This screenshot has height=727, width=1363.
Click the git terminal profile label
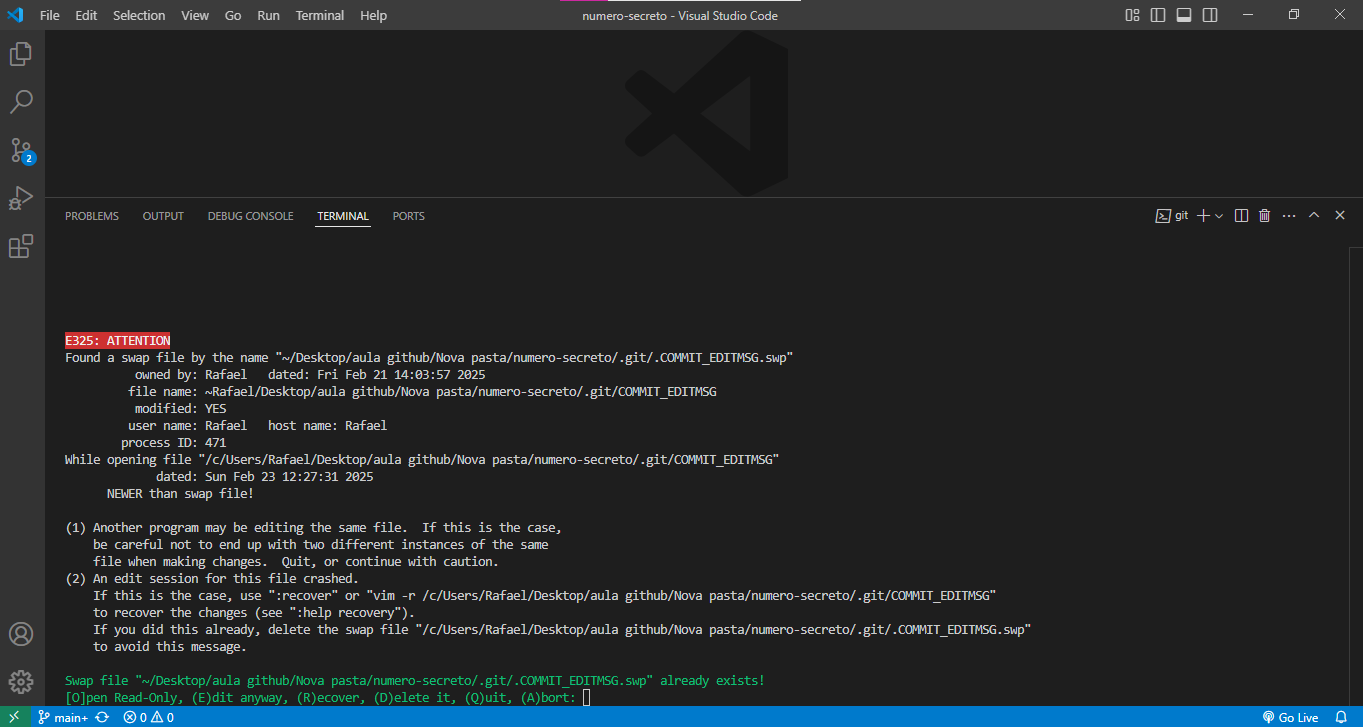click(1173, 215)
